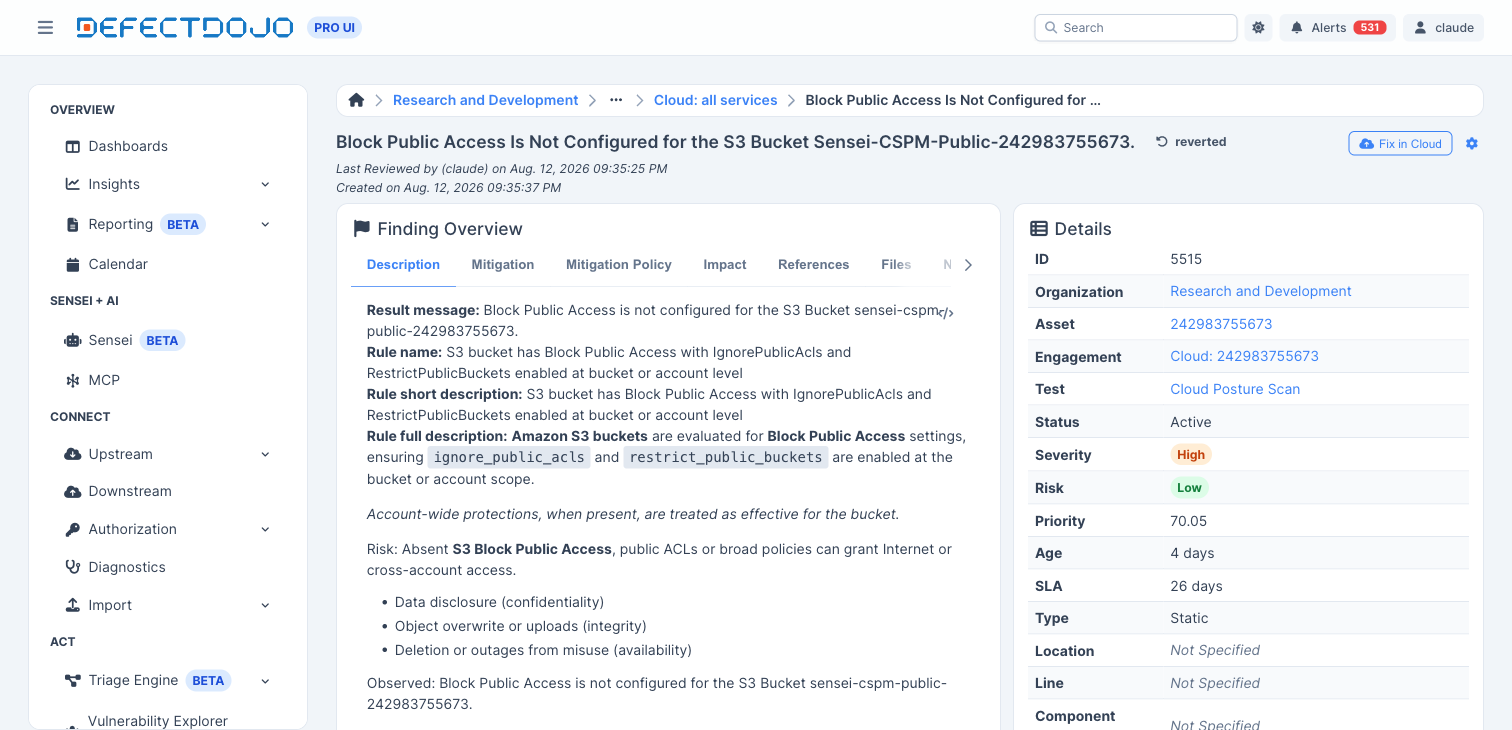Screen dimensions: 1512x730
Task: Open Engagement link Cloud: 242983755673
Action: click(1245, 357)
